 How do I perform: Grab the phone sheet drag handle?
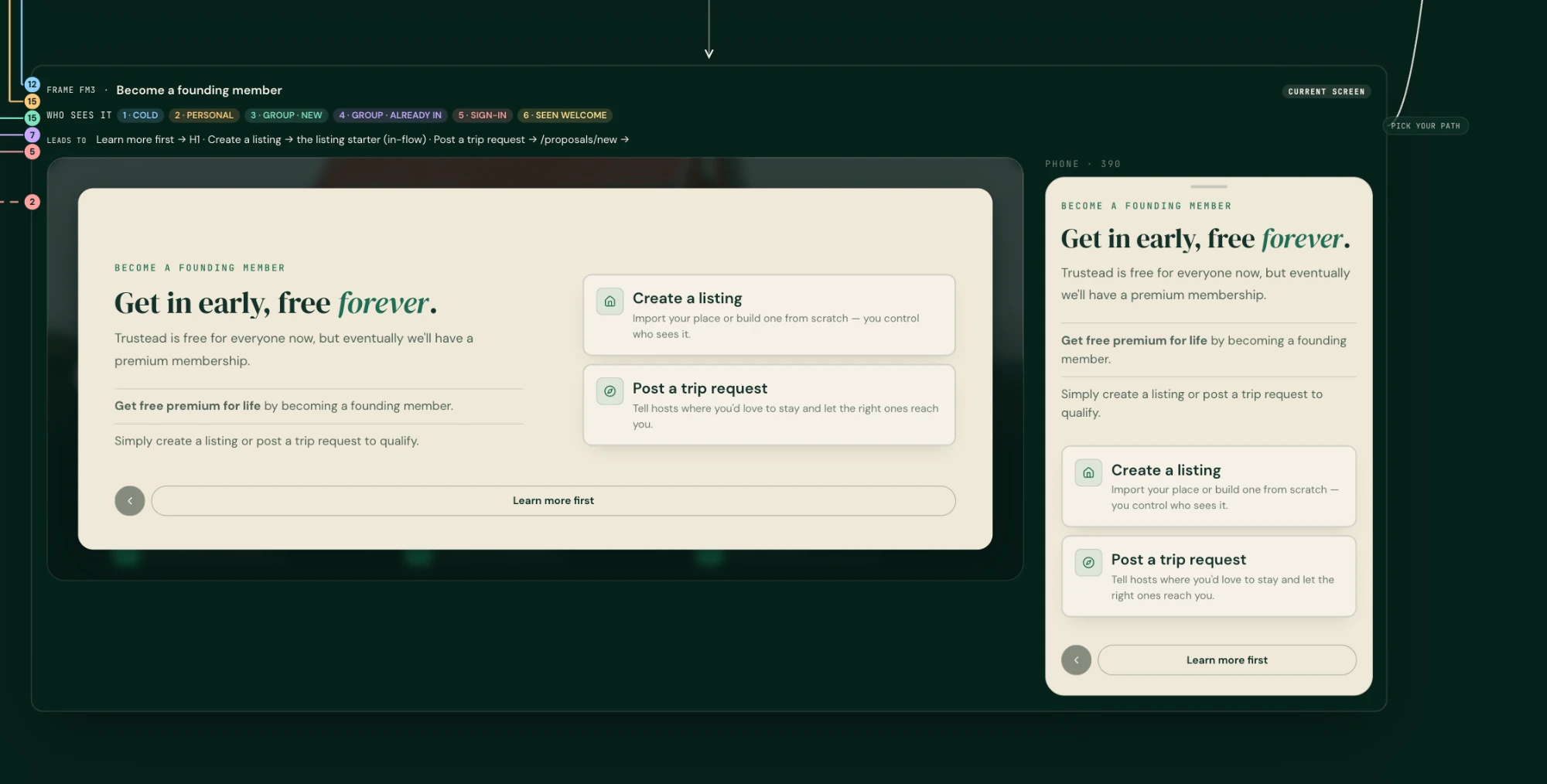click(1208, 186)
